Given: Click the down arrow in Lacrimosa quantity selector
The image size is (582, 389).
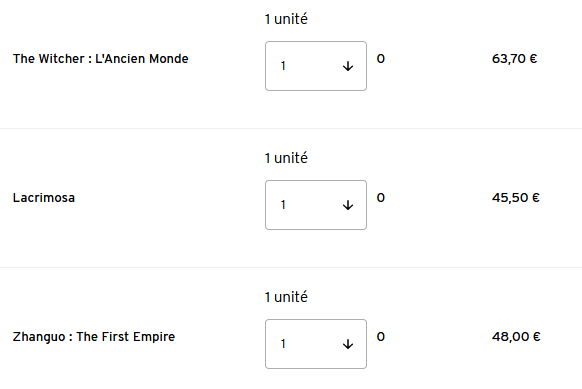Looking at the screenshot, I should click(348, 205).
